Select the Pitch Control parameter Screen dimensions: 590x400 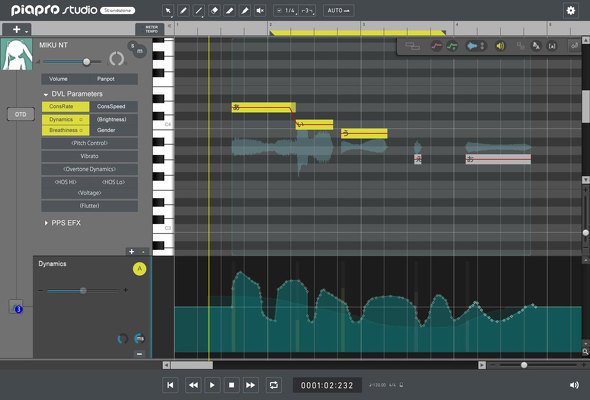tap(90, 143)
